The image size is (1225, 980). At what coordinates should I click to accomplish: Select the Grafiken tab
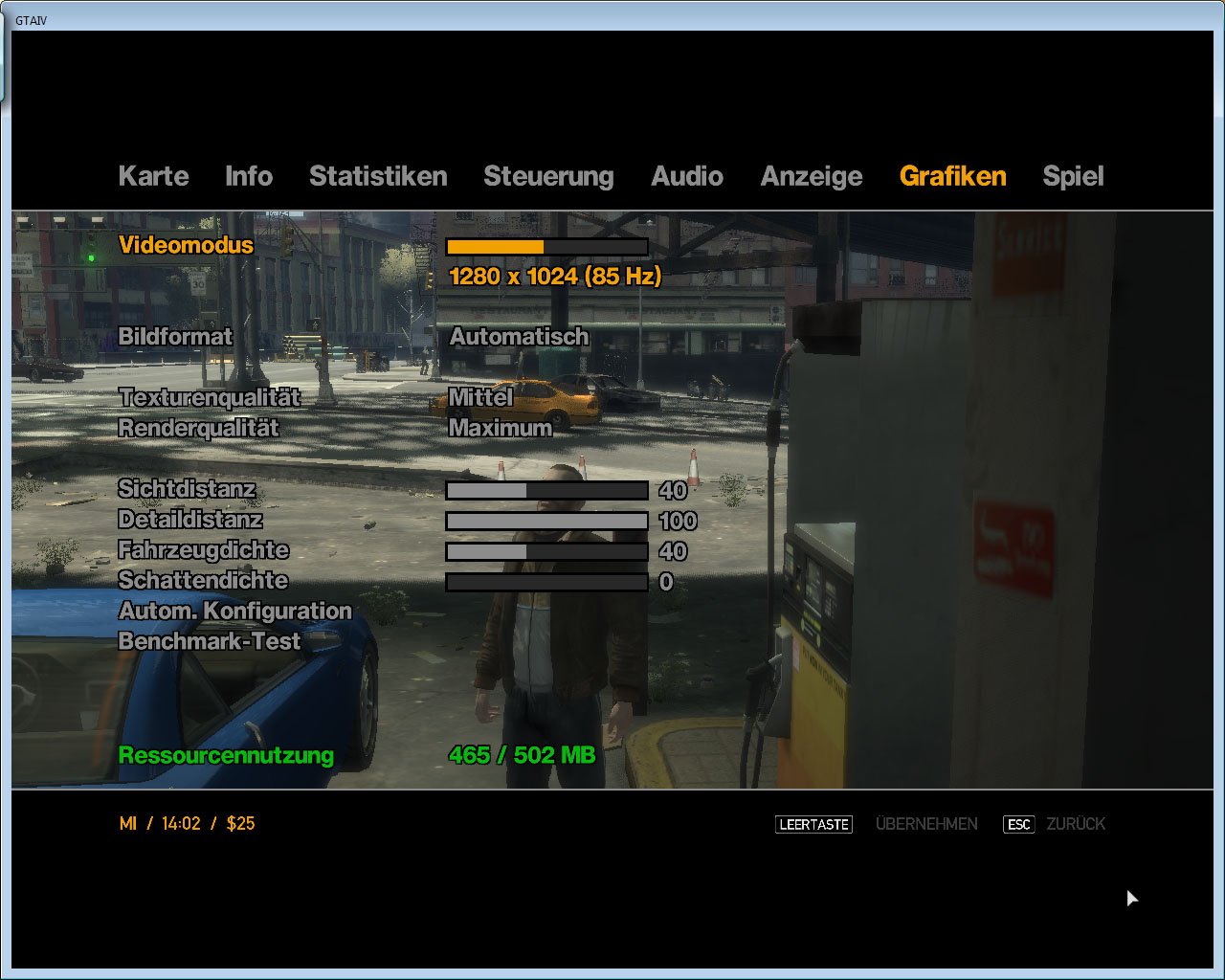coord(953,176)
